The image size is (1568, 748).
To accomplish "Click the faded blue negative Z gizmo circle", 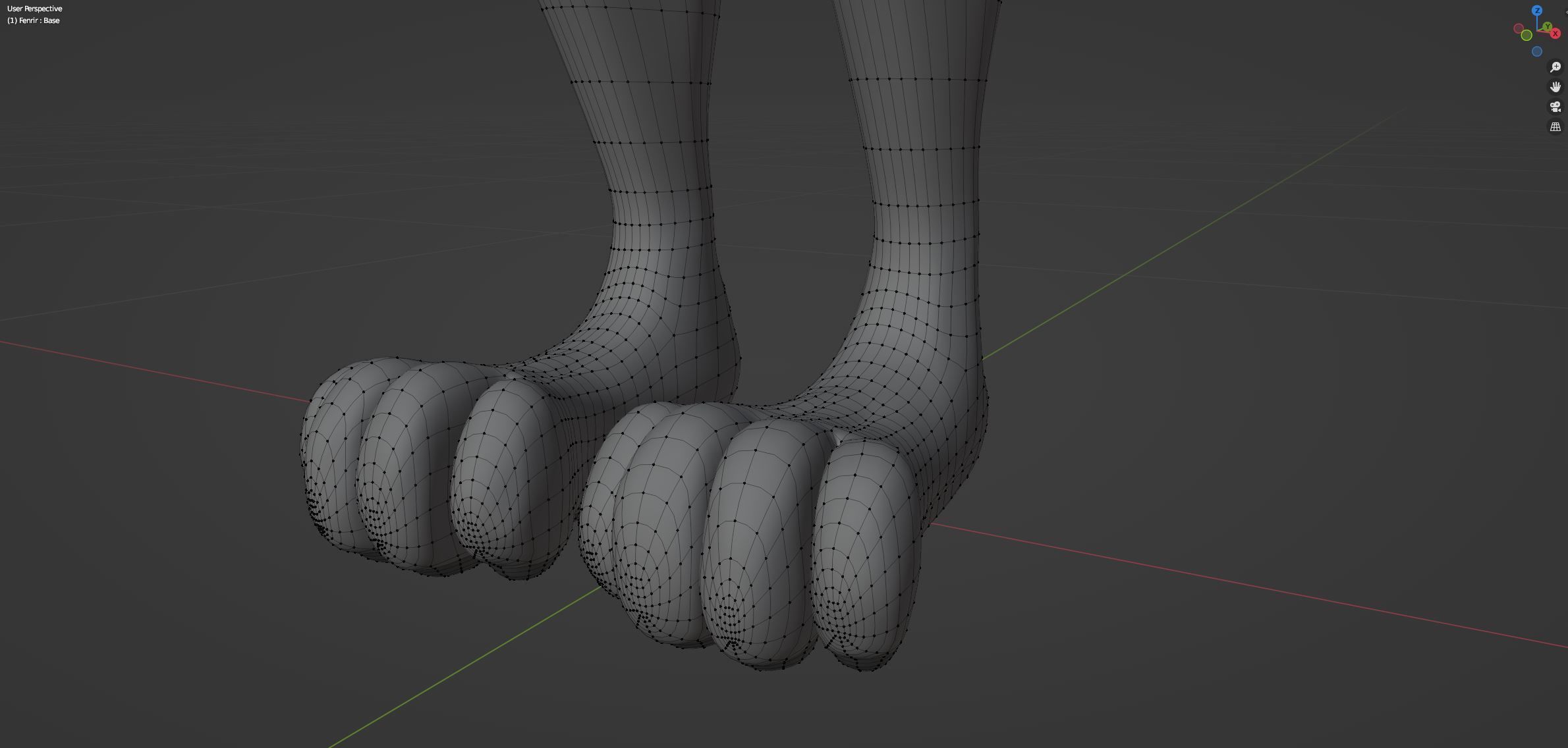I will pos(1537,51).
